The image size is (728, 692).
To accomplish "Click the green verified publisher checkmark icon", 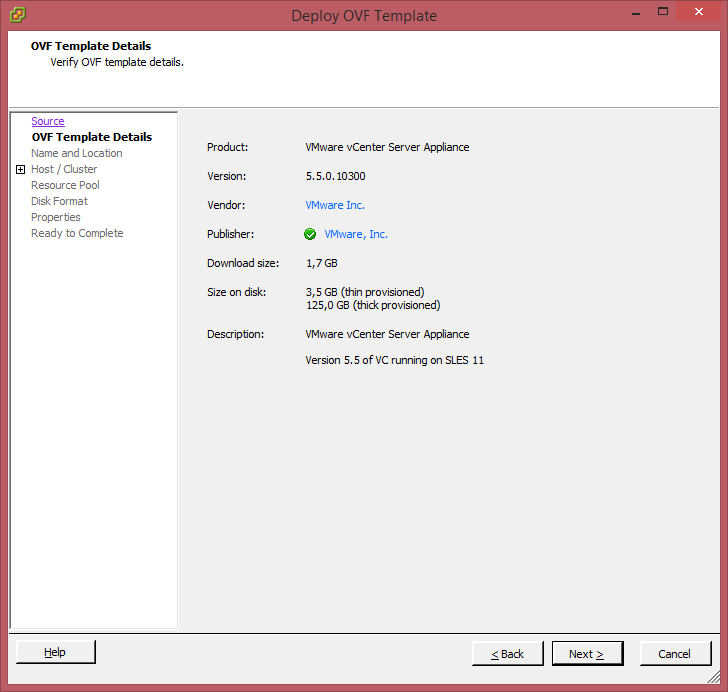I will click(310, 234).
